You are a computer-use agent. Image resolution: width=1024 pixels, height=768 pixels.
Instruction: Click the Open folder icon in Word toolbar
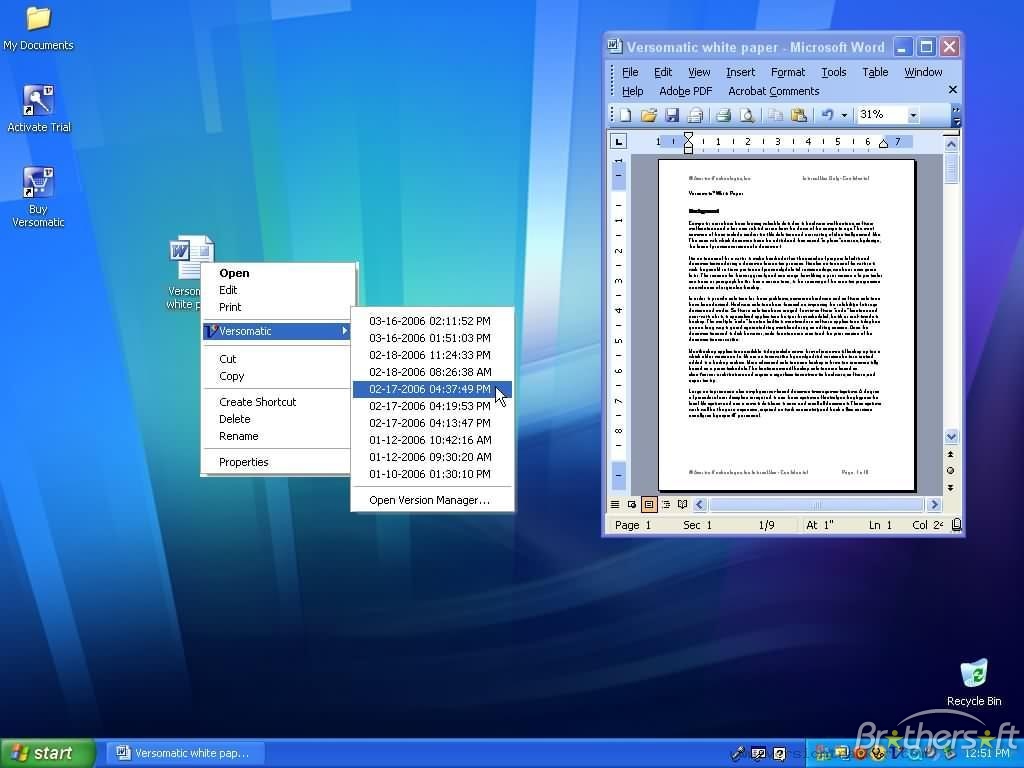tap(648, 116)
